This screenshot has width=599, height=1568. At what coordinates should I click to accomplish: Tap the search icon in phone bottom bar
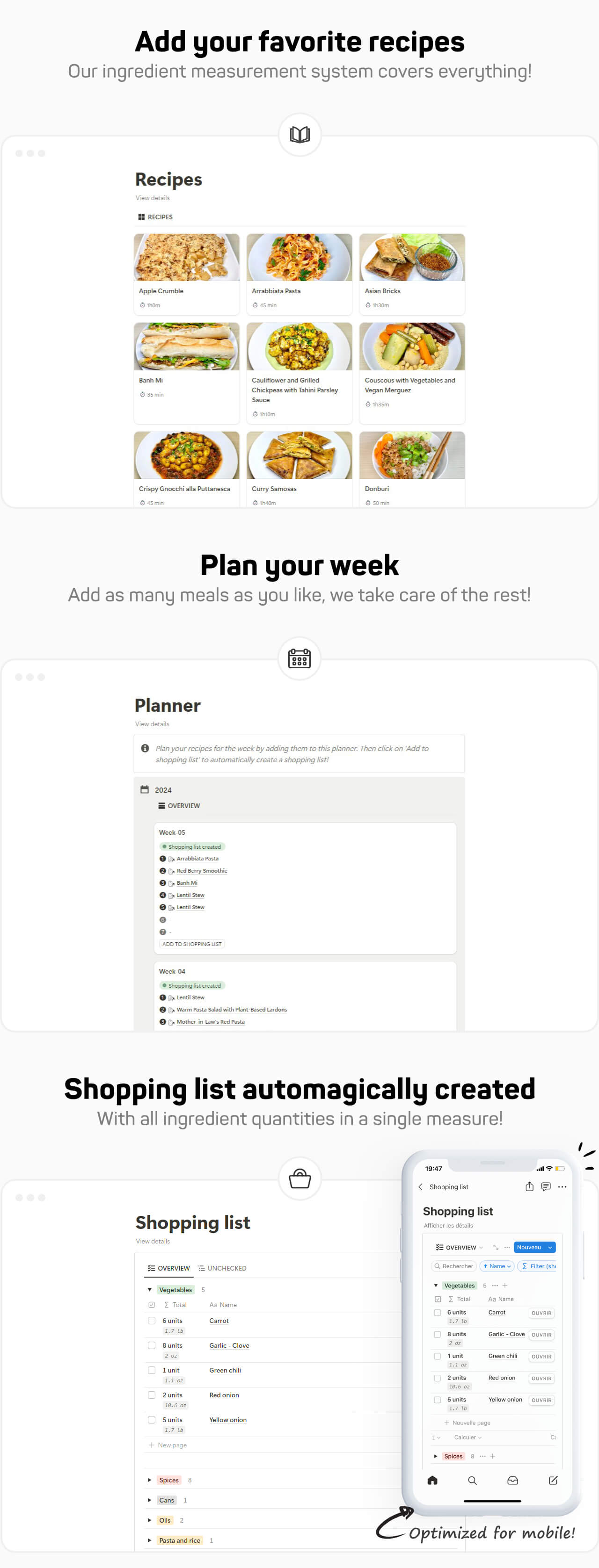coord(472,1481)
